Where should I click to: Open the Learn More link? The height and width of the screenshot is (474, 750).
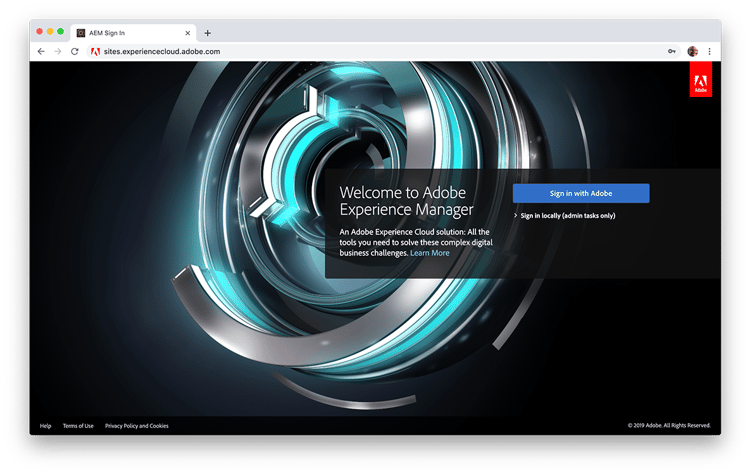coord(430,253)
